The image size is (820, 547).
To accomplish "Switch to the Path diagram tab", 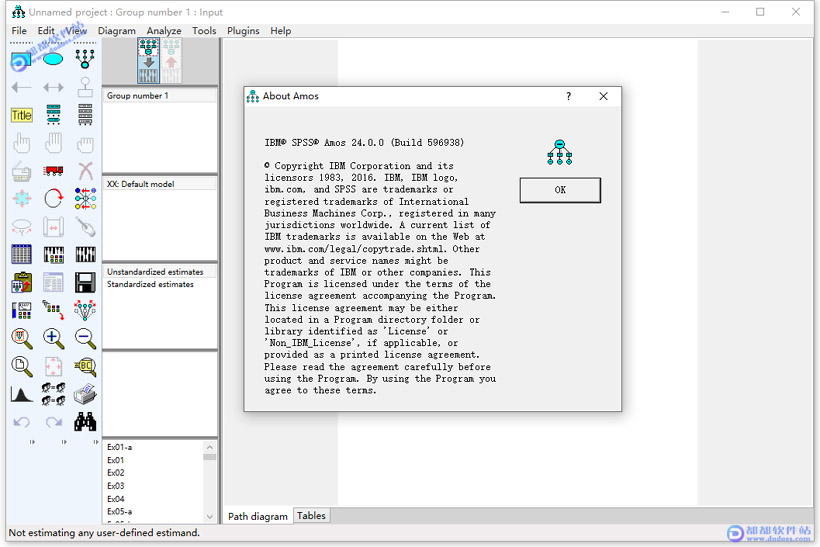I will point(258,516).
